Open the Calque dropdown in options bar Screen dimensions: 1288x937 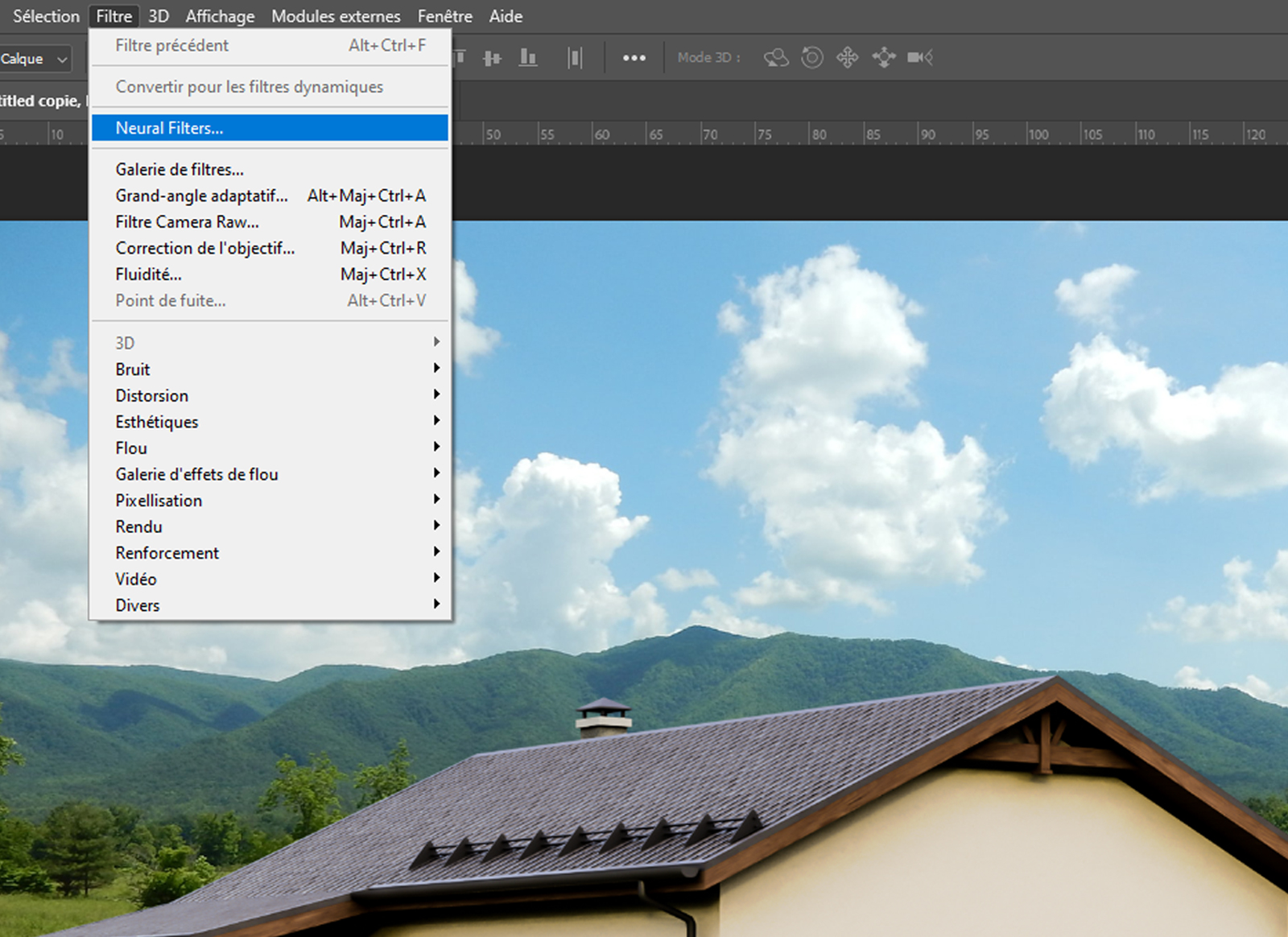[35, 59]
